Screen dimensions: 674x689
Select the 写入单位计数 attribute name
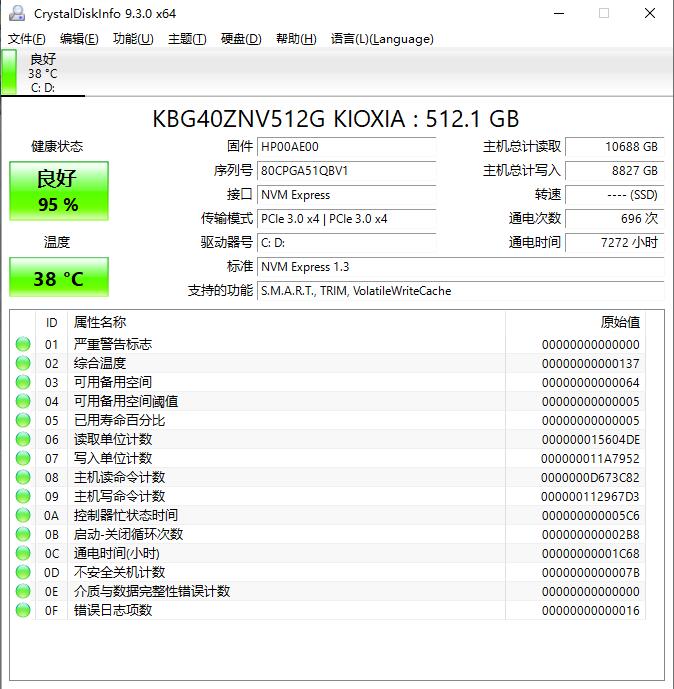coord(113,458)
